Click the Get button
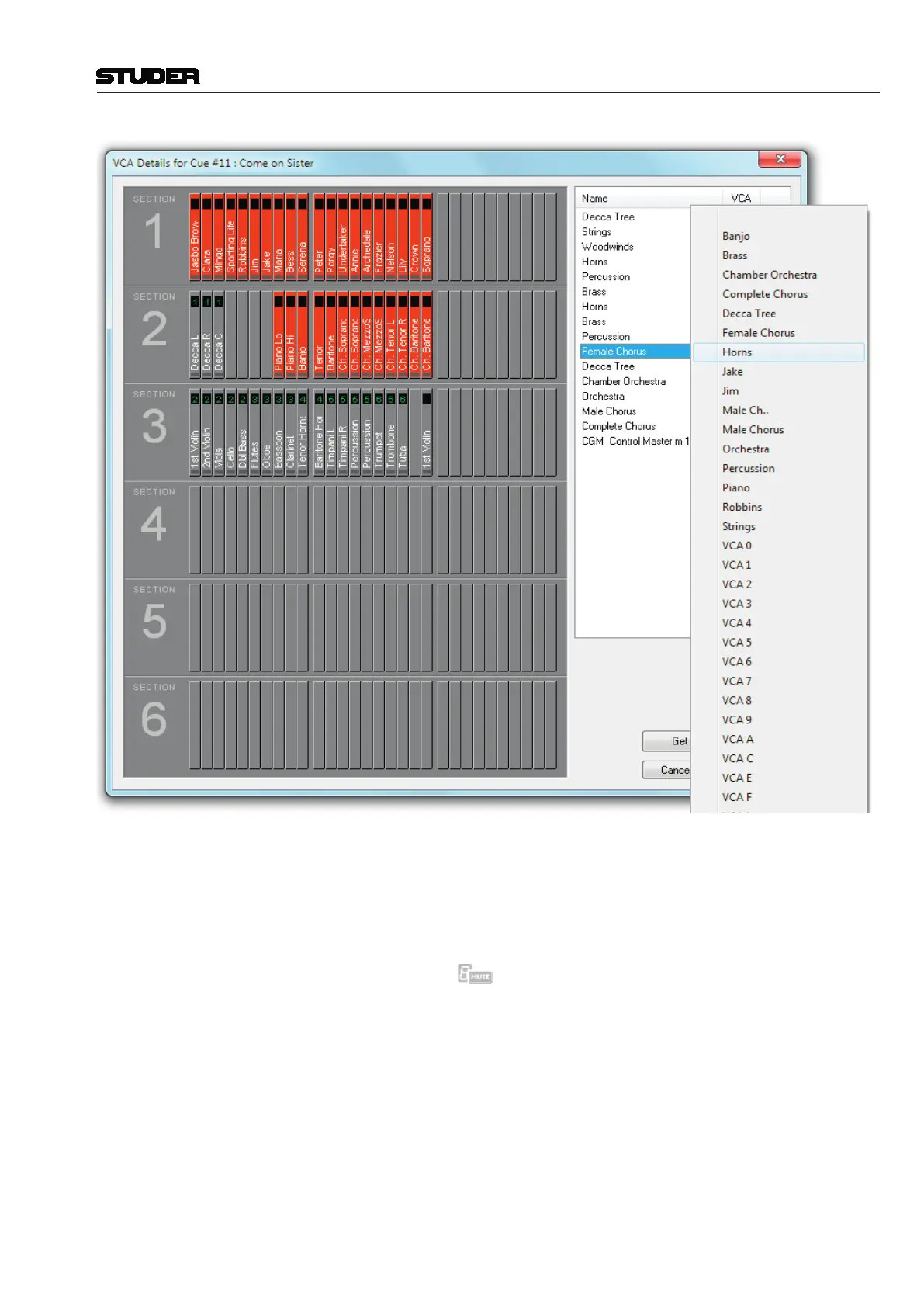The height and width of the screenshot is (1307, 924). [x=666, y=741]
